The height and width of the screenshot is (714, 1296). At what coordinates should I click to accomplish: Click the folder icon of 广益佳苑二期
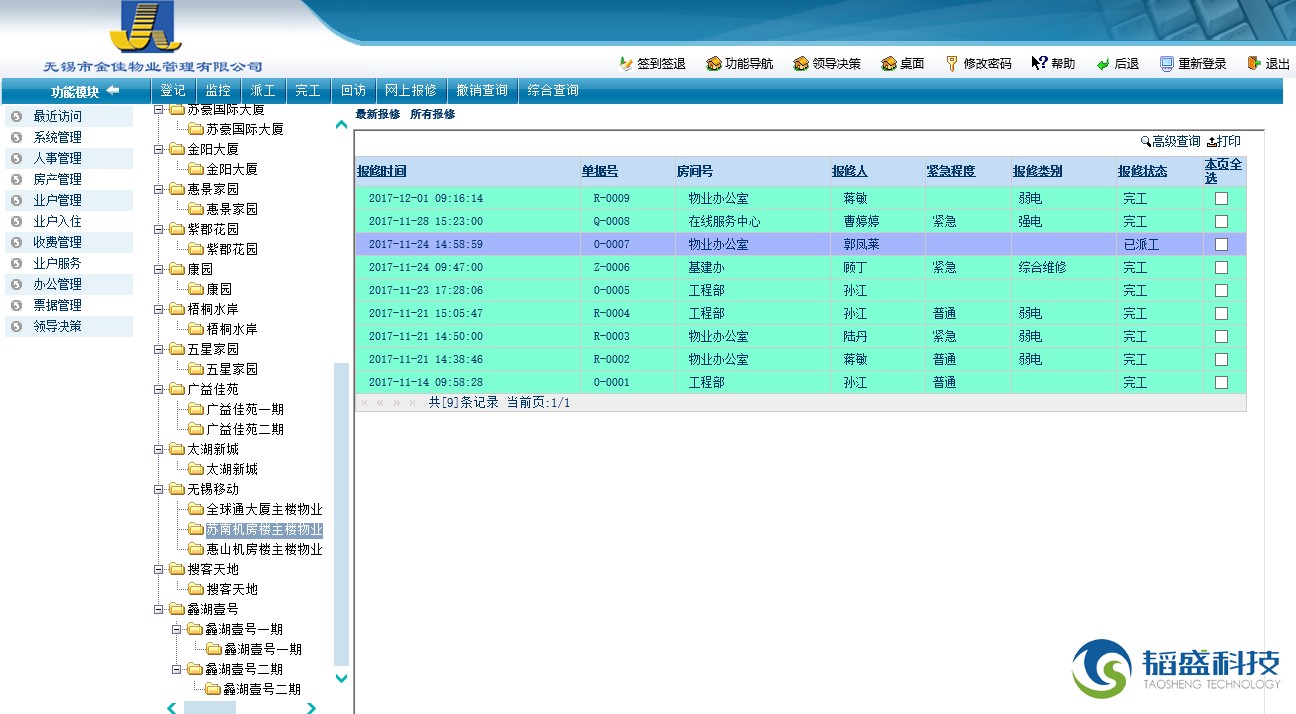[x=196, y=429]
